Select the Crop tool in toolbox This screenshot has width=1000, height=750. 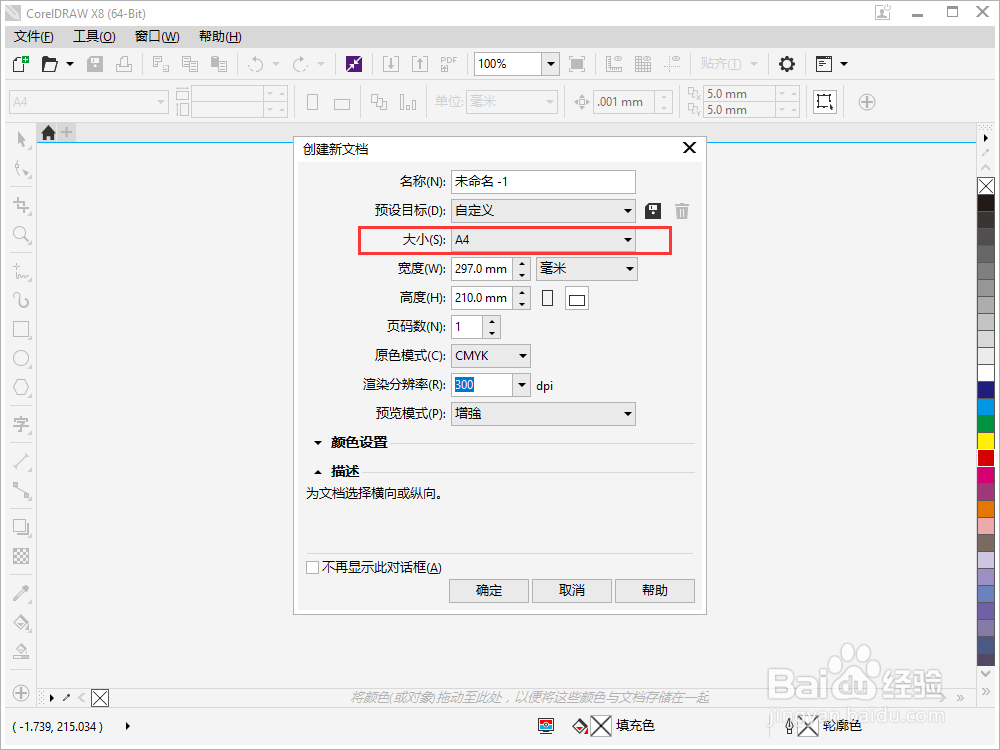click(22, 205)
